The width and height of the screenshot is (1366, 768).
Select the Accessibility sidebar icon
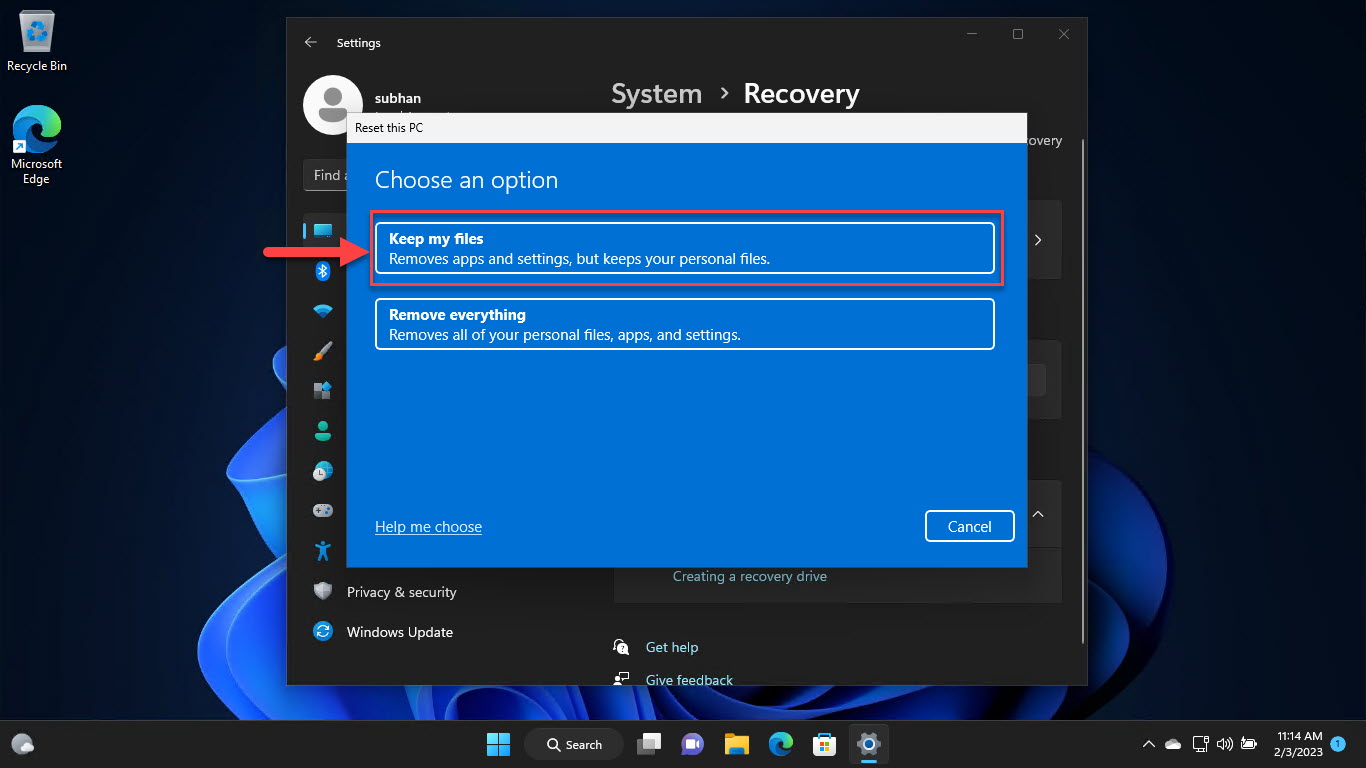322,550
